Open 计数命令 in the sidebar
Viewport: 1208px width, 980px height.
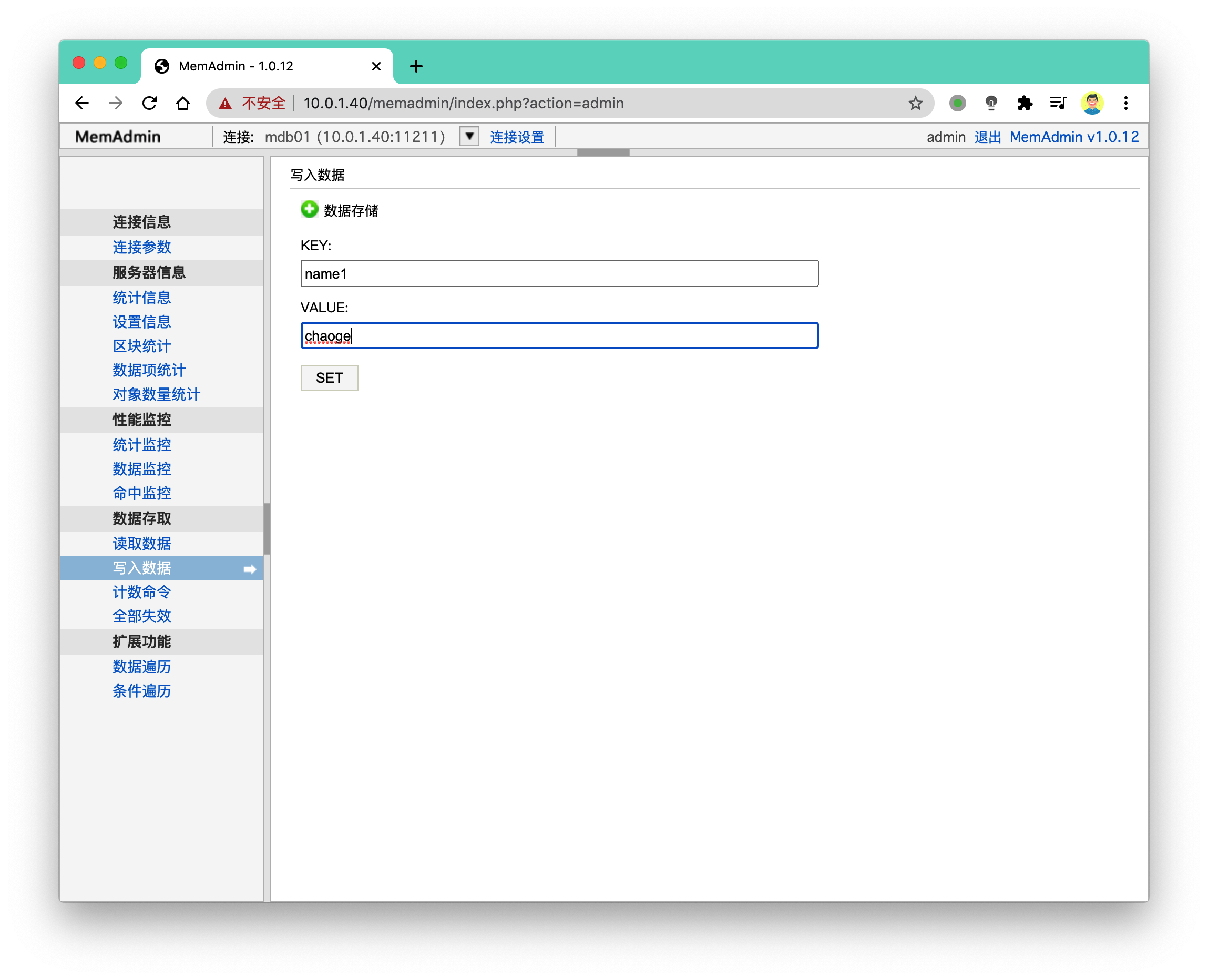click(x=142, y=592)
